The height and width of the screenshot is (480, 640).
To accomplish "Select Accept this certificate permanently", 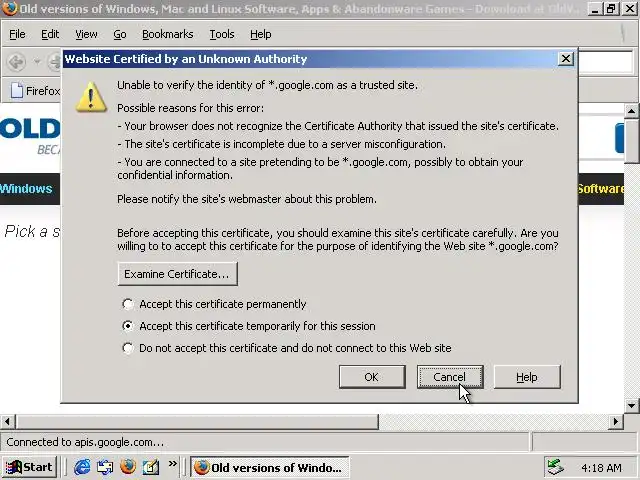I will point(128,304).
